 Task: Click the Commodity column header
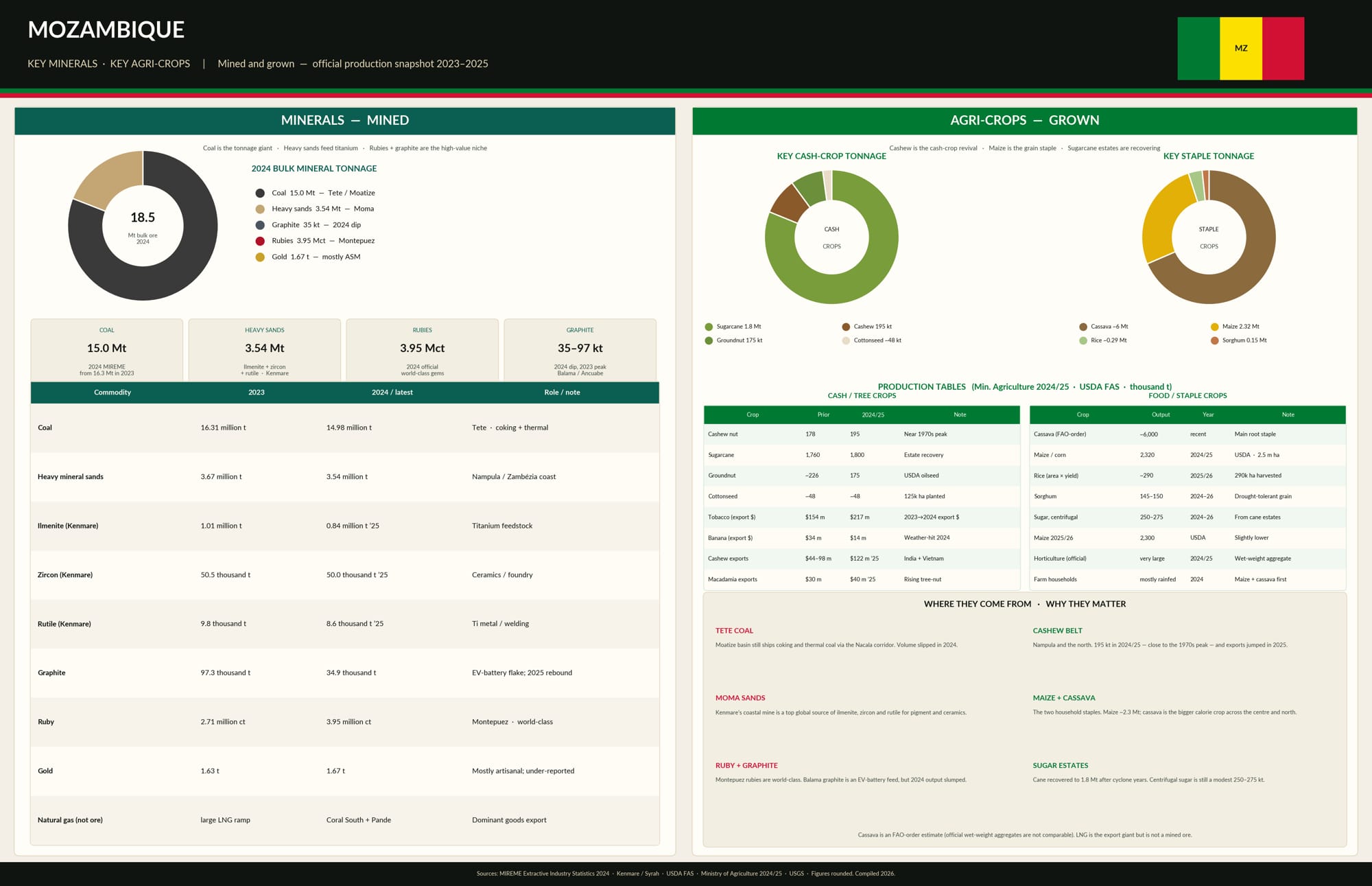(x=113, y=393)
